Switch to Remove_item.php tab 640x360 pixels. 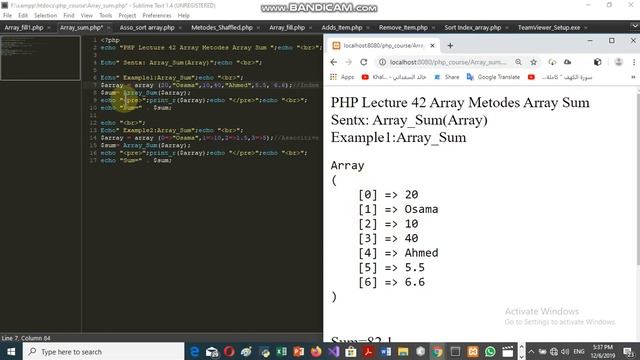point(403,28)
